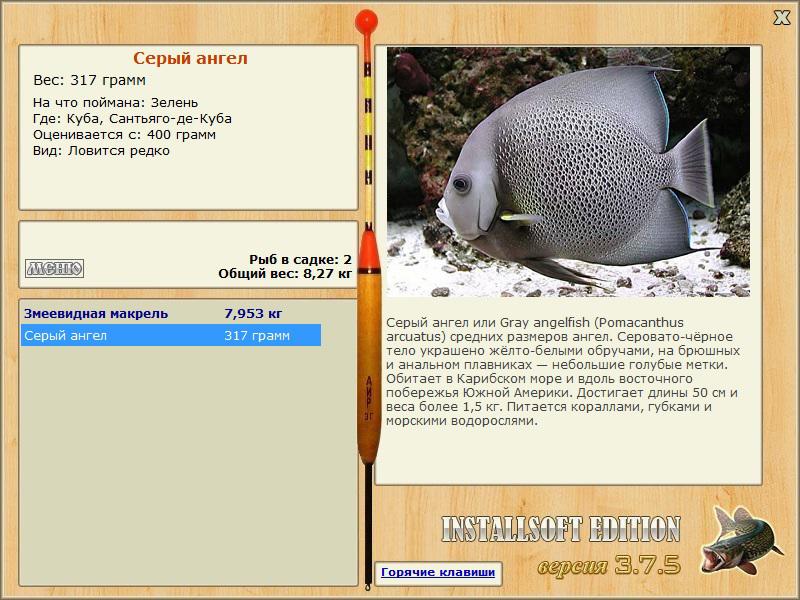Click the pike fish logo icon

click(x=740, y=540)
